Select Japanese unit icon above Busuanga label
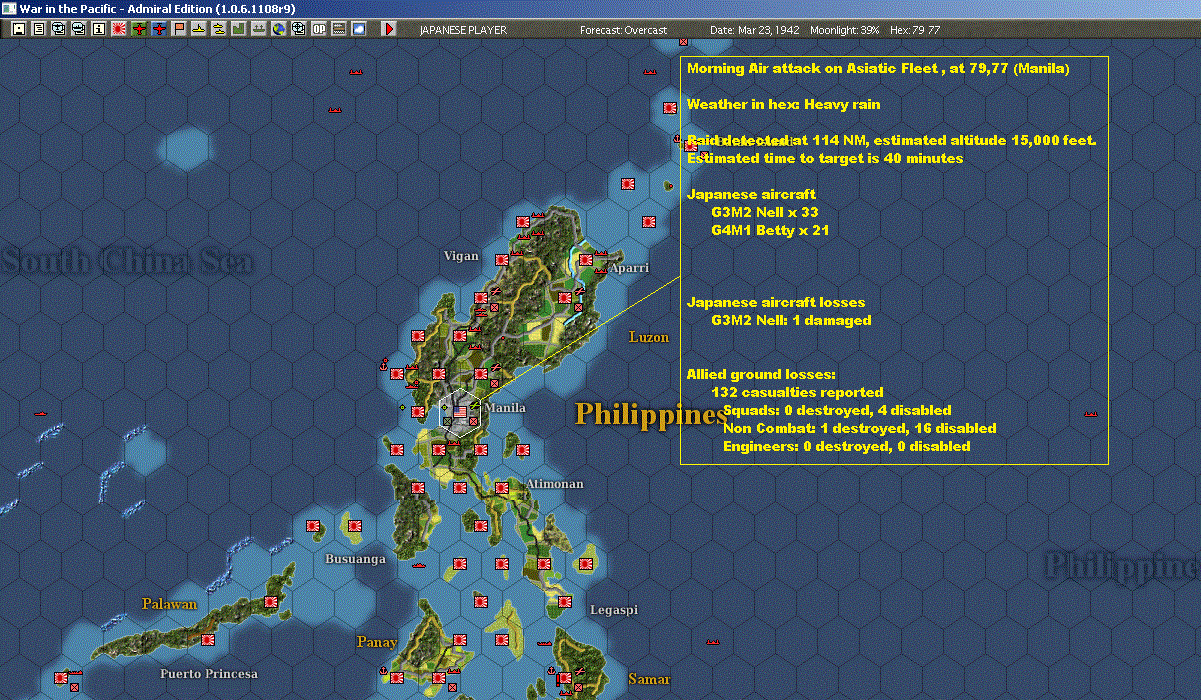This screenshot has width=1201, height=700. click(353, 524)
